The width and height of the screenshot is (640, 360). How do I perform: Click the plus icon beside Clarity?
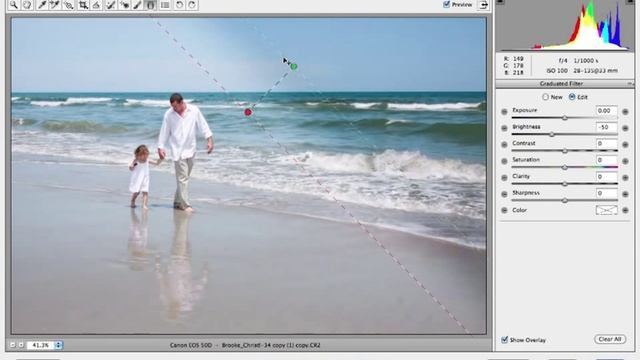(625, 178)
